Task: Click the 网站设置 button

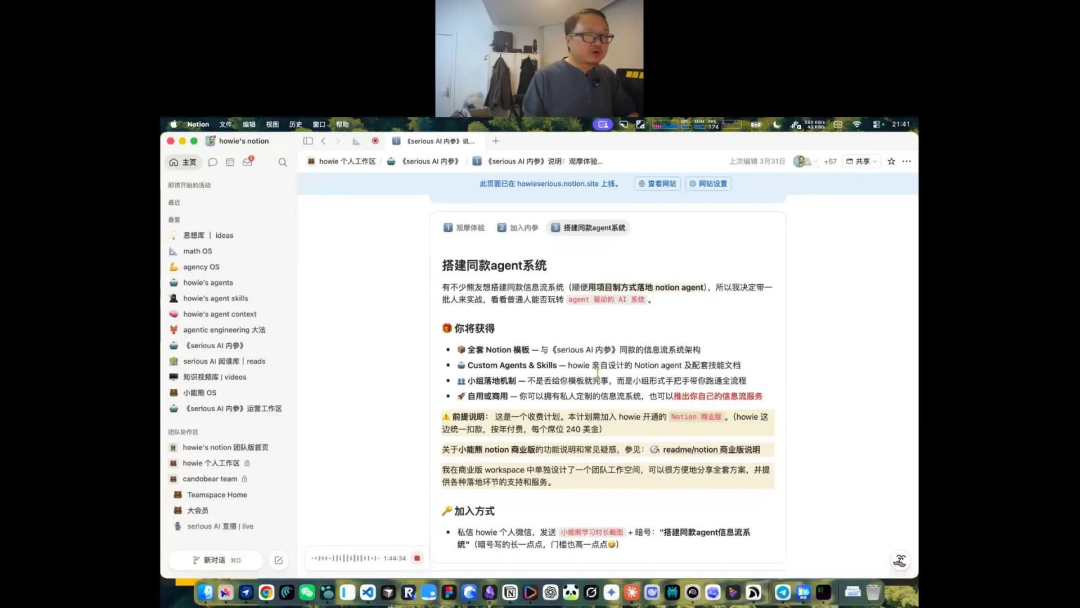Action: click(708, 184)
